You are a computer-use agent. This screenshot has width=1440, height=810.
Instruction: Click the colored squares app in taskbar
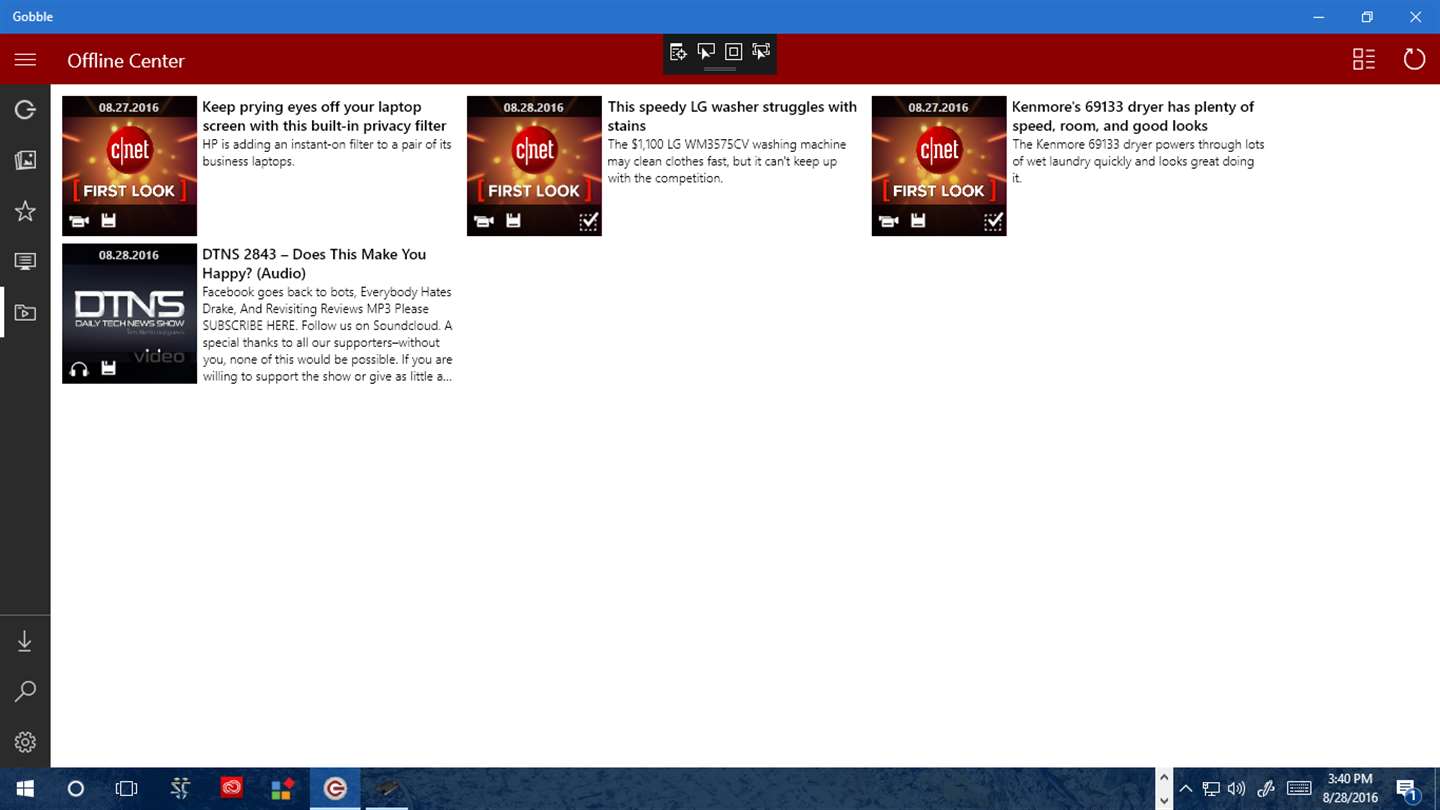[283, 789]
